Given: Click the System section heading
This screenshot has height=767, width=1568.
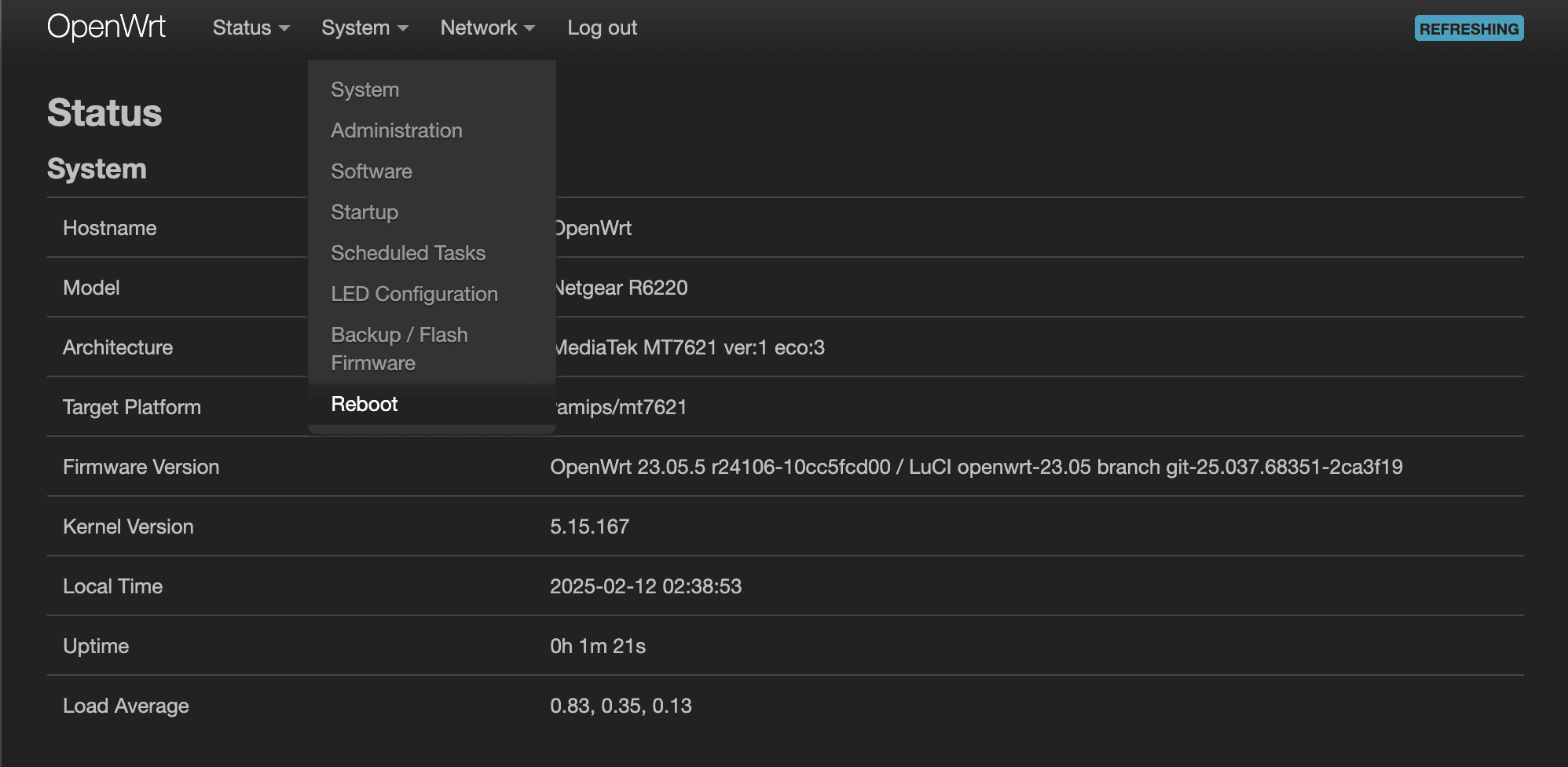Looking at the screenshot, I should (97, 169).
